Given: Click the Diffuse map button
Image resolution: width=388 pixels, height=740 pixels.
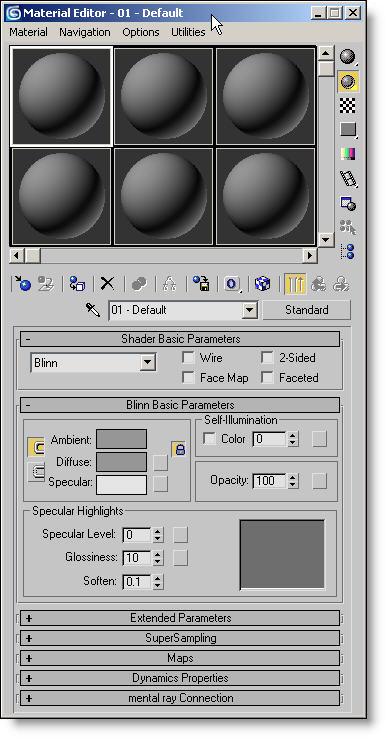Looking at the screenshot, I should [160, 462].
